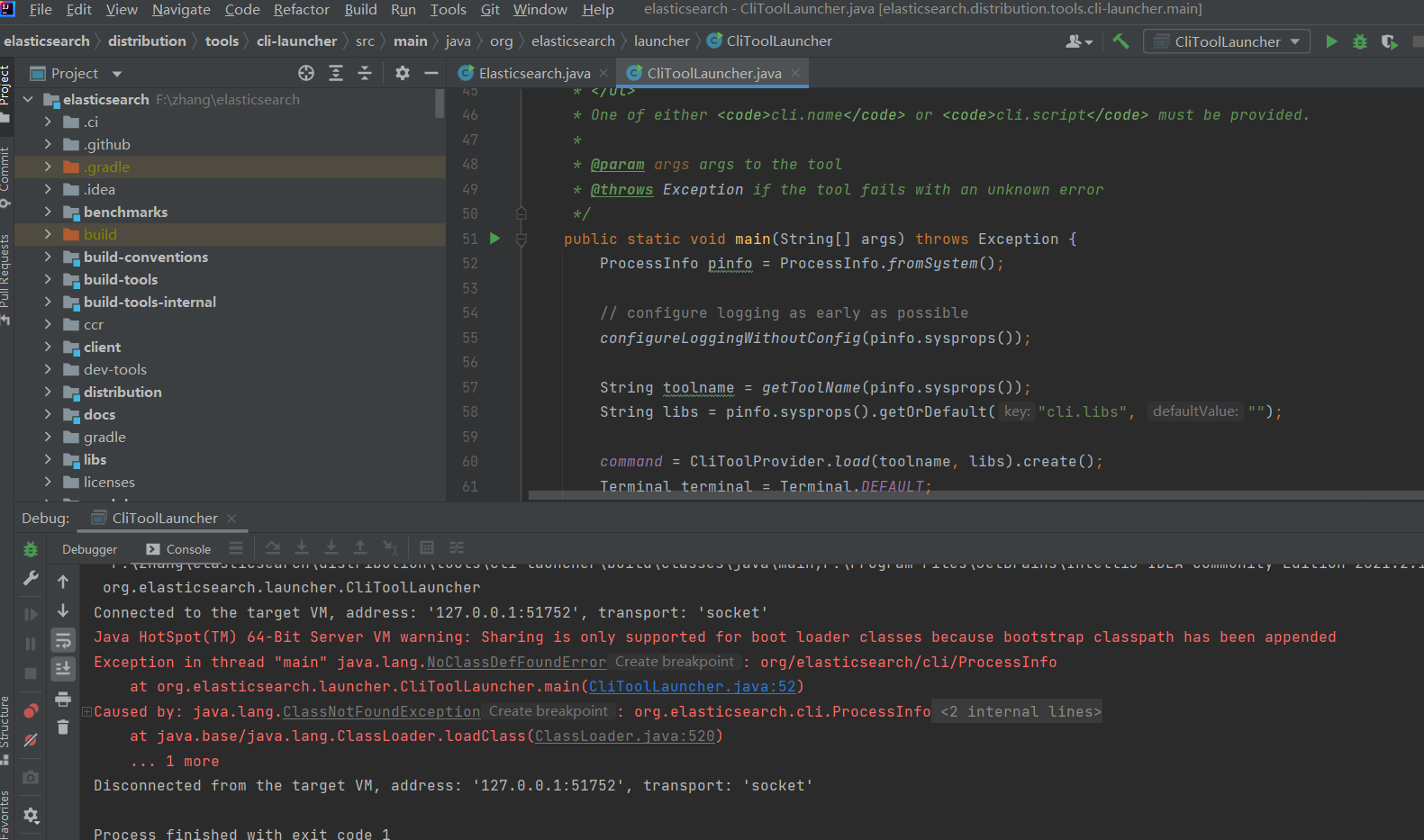Run with coverage using the shield icon

pyautogui.click(x=1389, y=41)
